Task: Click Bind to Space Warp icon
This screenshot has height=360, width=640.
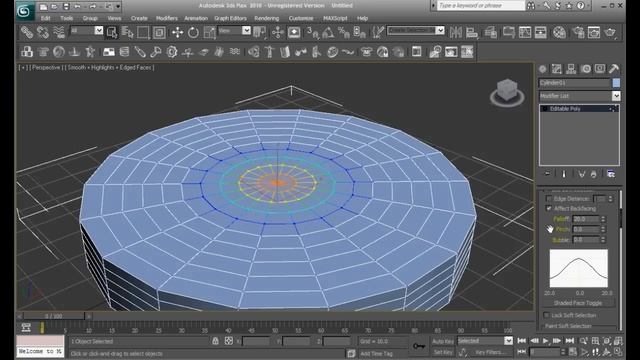Action: [x=59, y=32]
